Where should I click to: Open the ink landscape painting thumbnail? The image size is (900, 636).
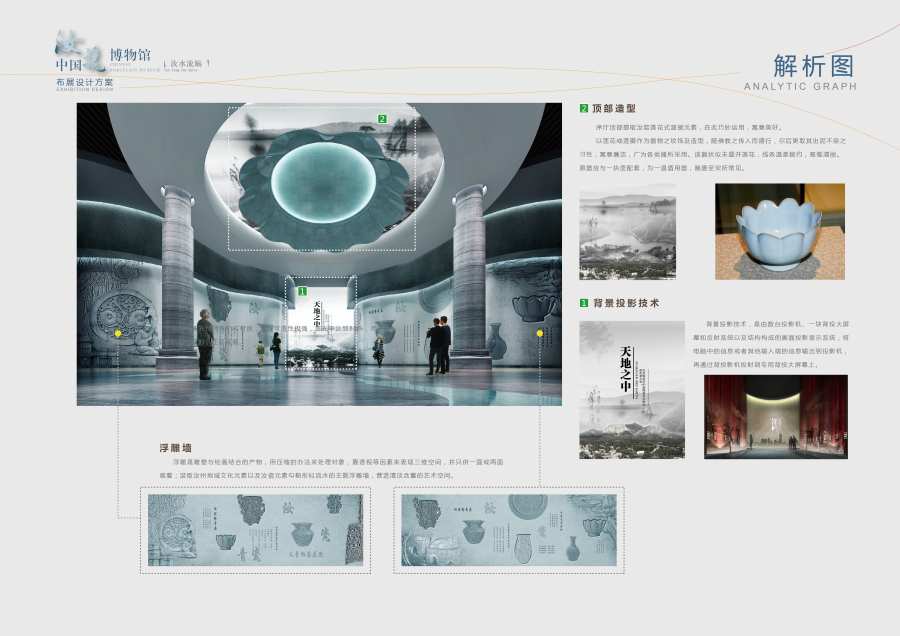click(627, 231)
